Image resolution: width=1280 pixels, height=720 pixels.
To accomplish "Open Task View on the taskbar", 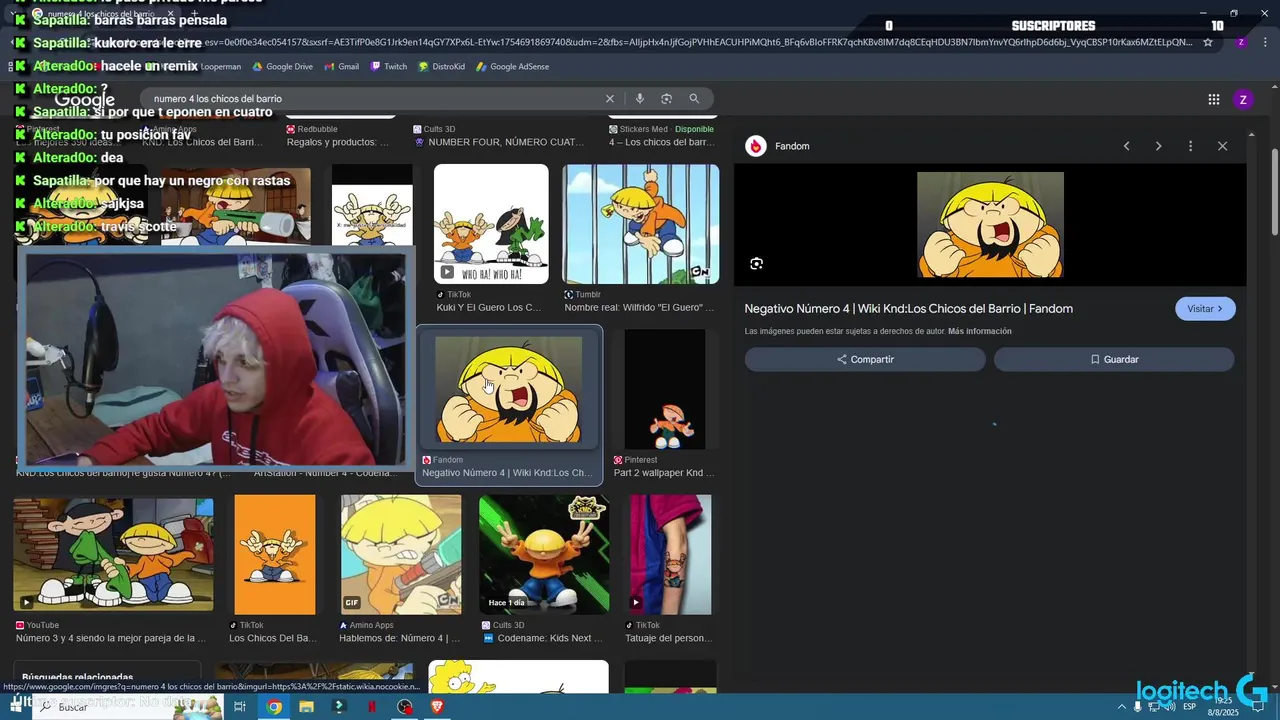I will 240,707.
